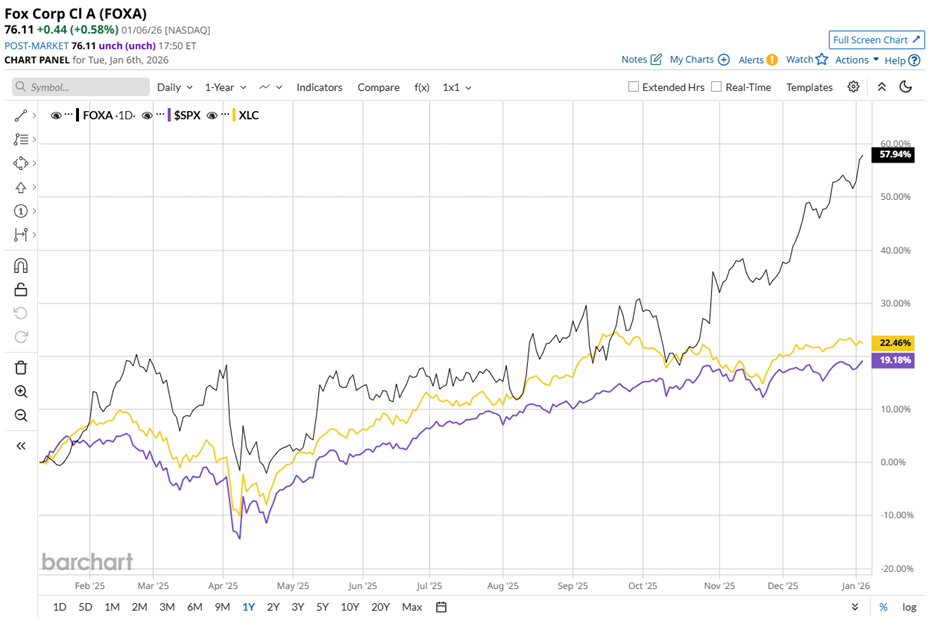The image size is (937, 633).
Task: Delete drawings with the trash icon
Action: coord(21,367)
